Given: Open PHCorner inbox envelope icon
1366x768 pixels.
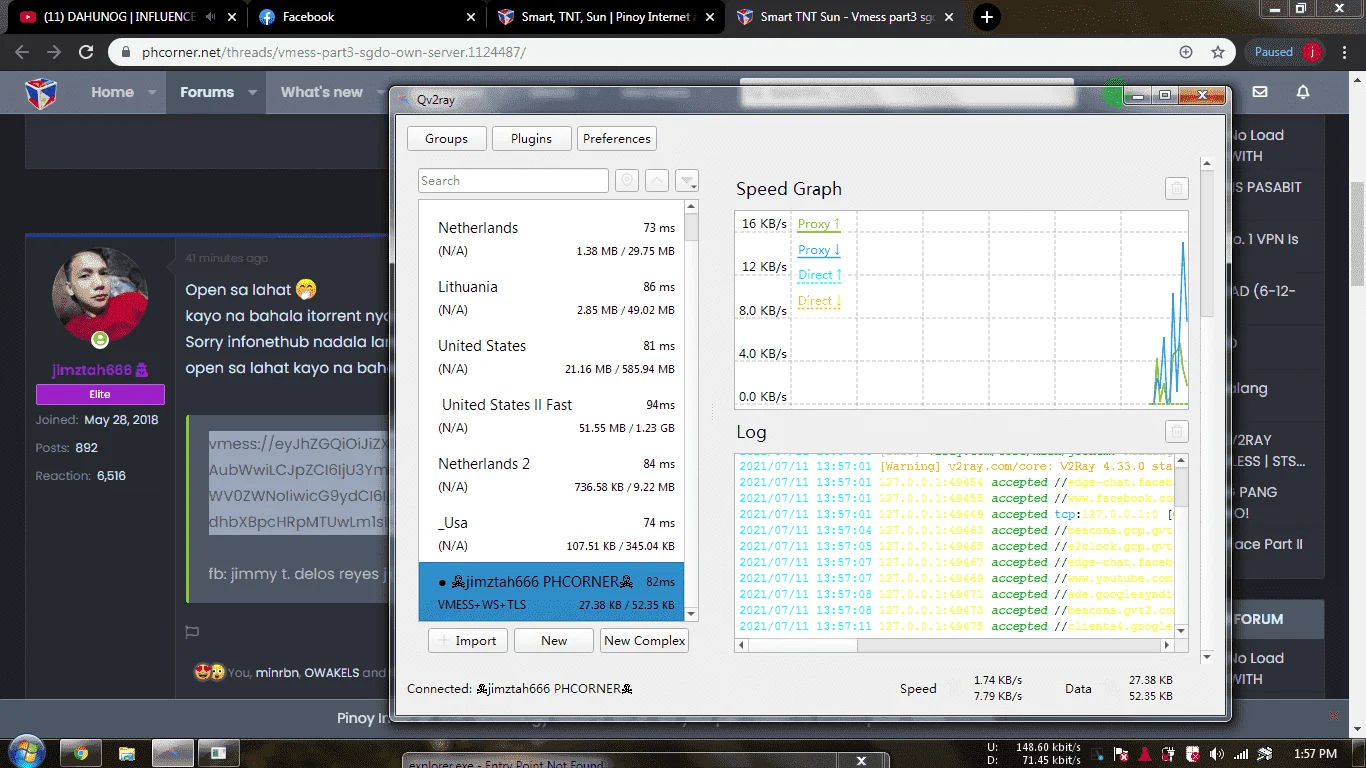Looking at the screenshot, I should pyautogui.click(x=1260, y=92).
